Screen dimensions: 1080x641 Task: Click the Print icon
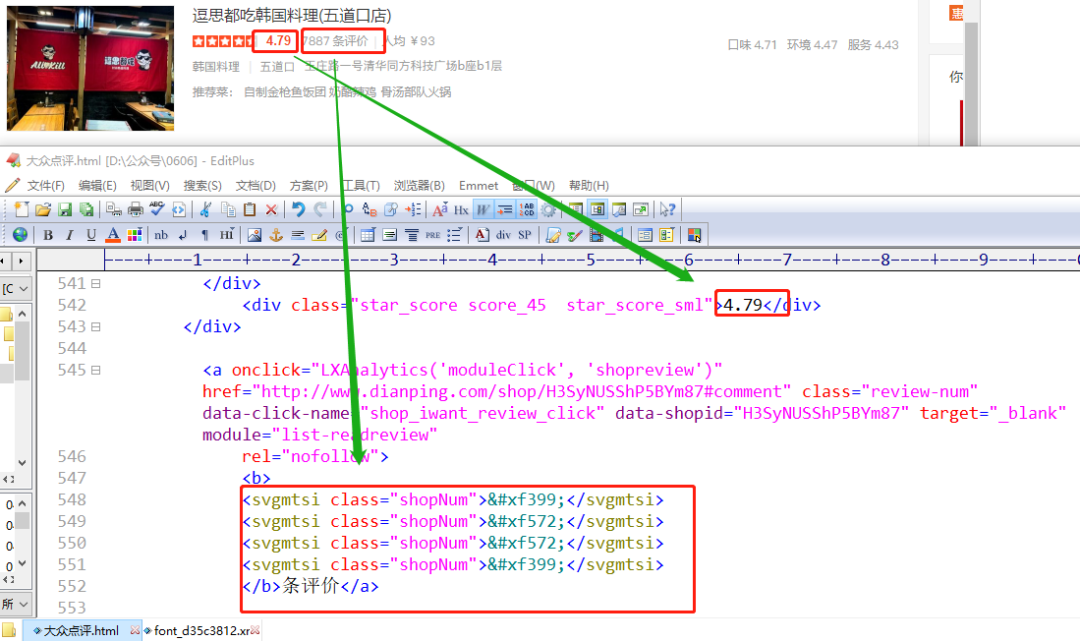(x=136, y=209)
